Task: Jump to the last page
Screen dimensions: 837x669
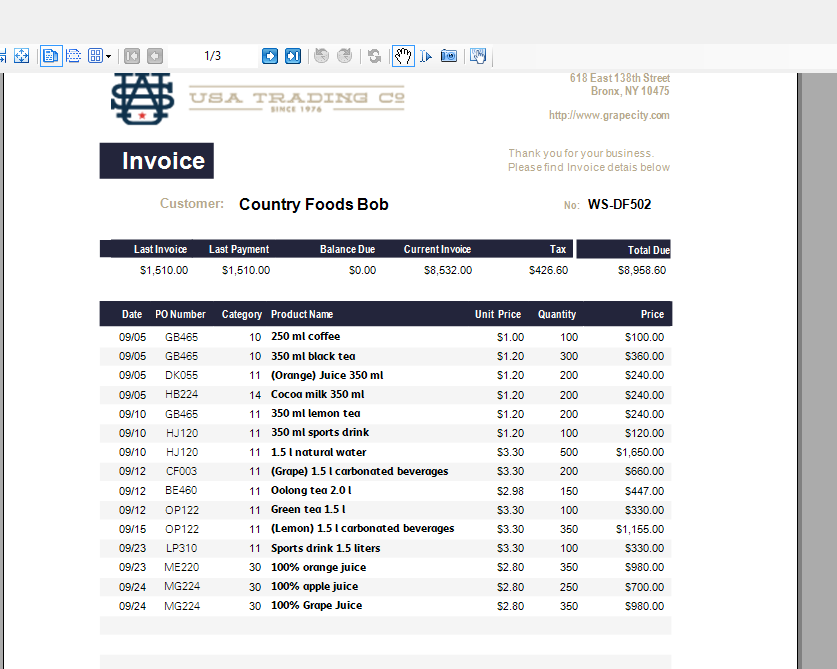Action: pos(293,56)
